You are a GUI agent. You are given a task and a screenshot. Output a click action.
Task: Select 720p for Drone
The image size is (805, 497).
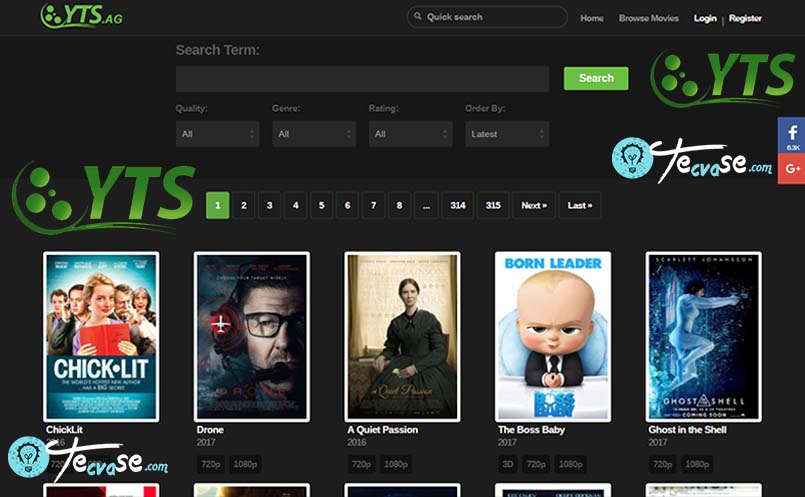point(211,464)
